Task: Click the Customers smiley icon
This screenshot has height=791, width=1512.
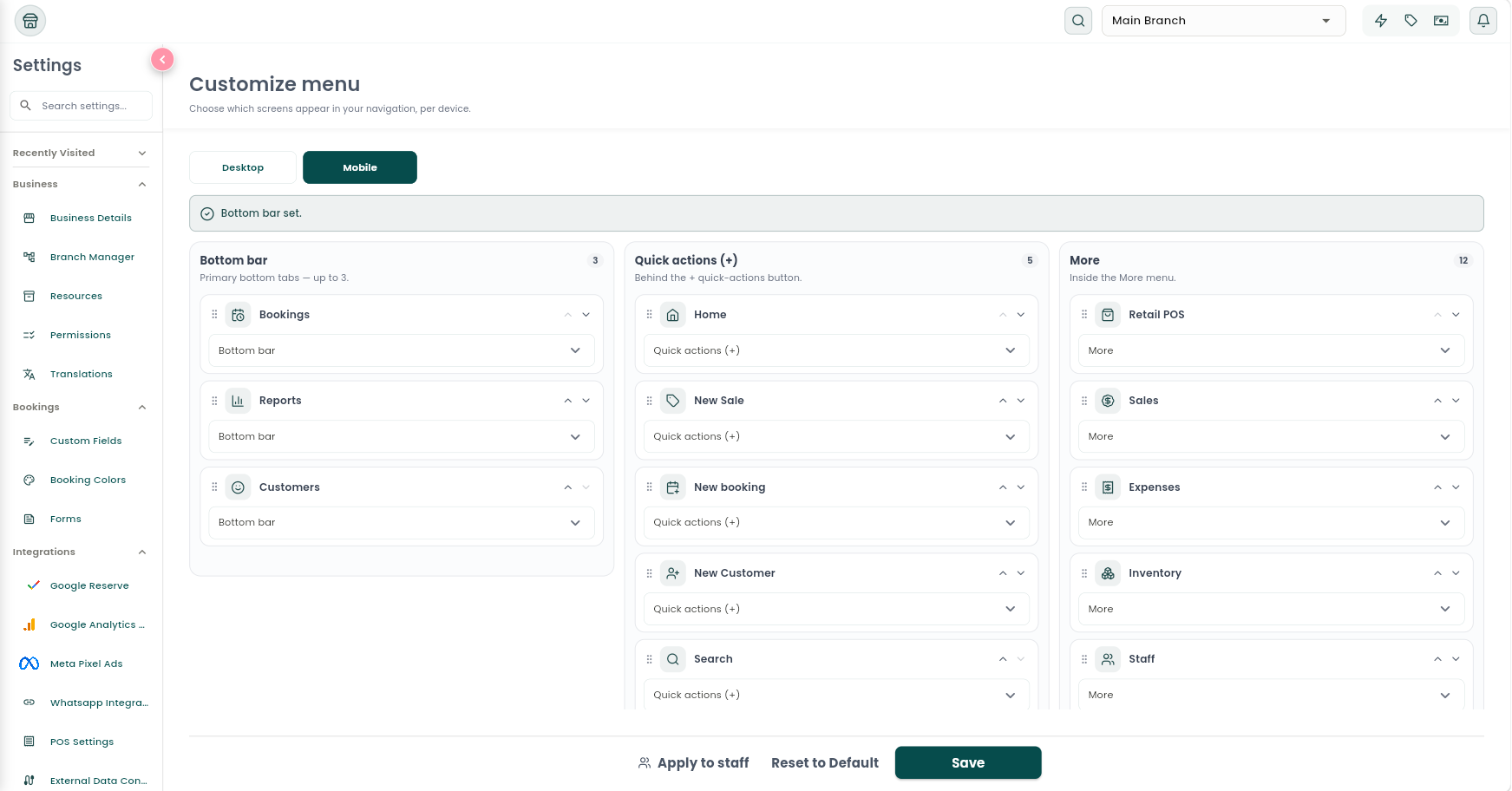Action: point(238,487)
